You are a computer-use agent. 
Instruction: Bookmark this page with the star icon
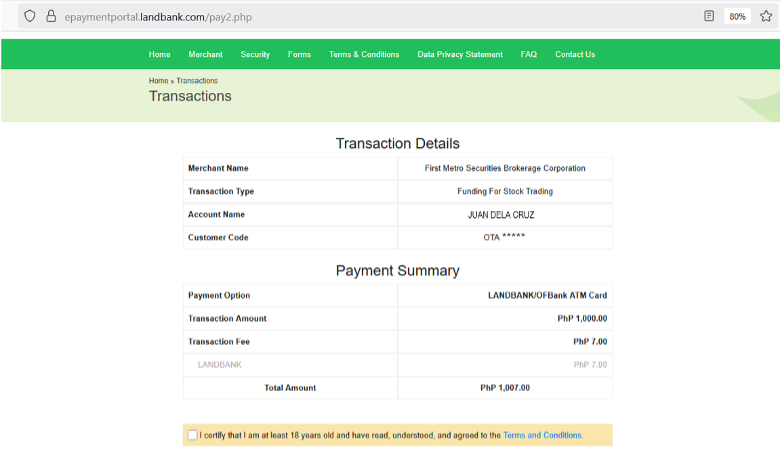766,16
